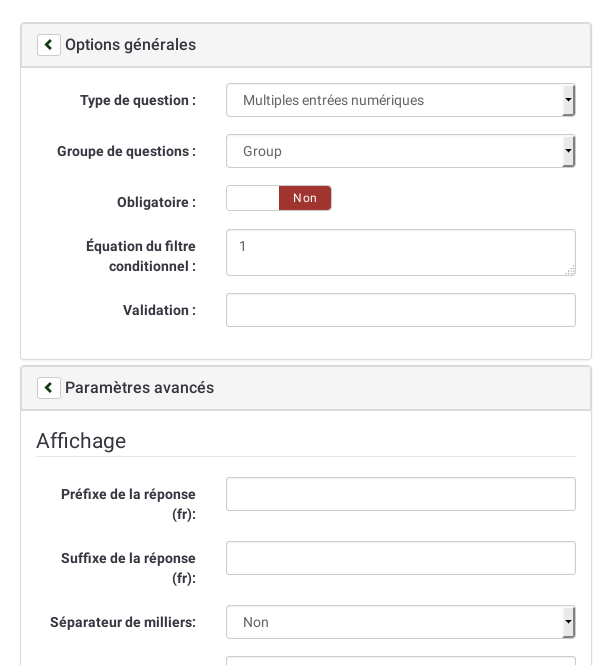Collapse the Options générales panel chevron

(x=49, y=45)
